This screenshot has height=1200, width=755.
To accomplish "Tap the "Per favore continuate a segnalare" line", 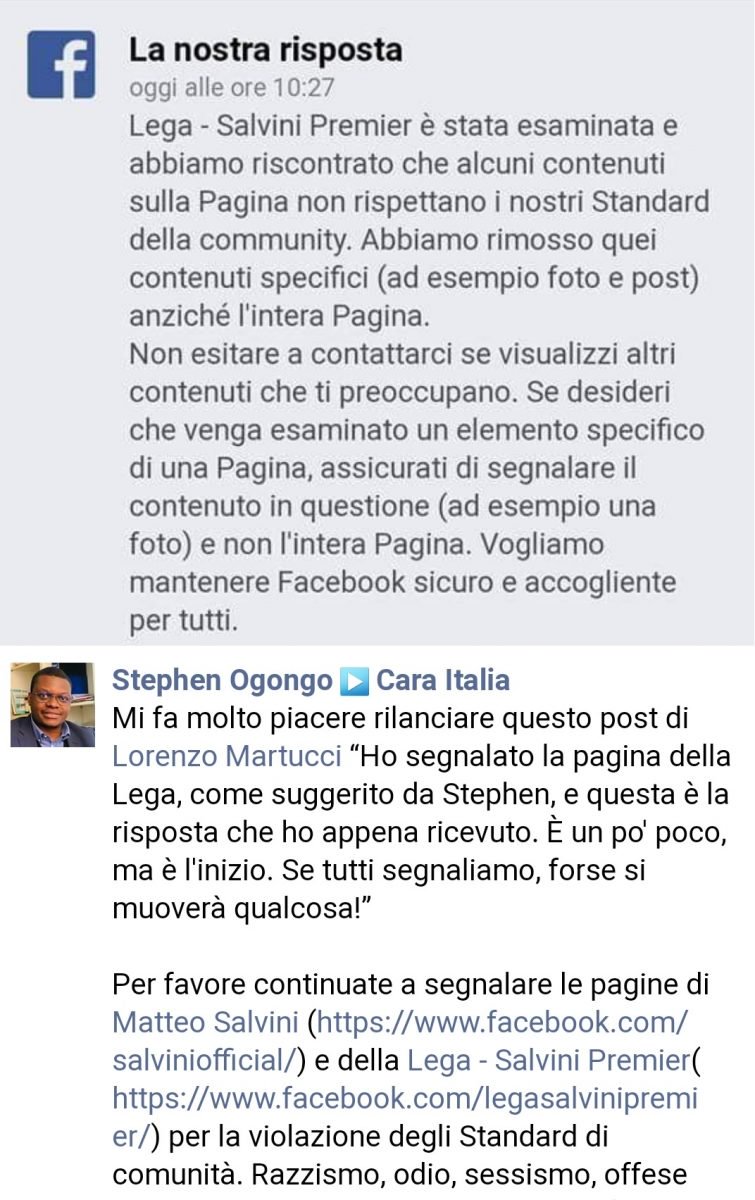I will point(410,985).
